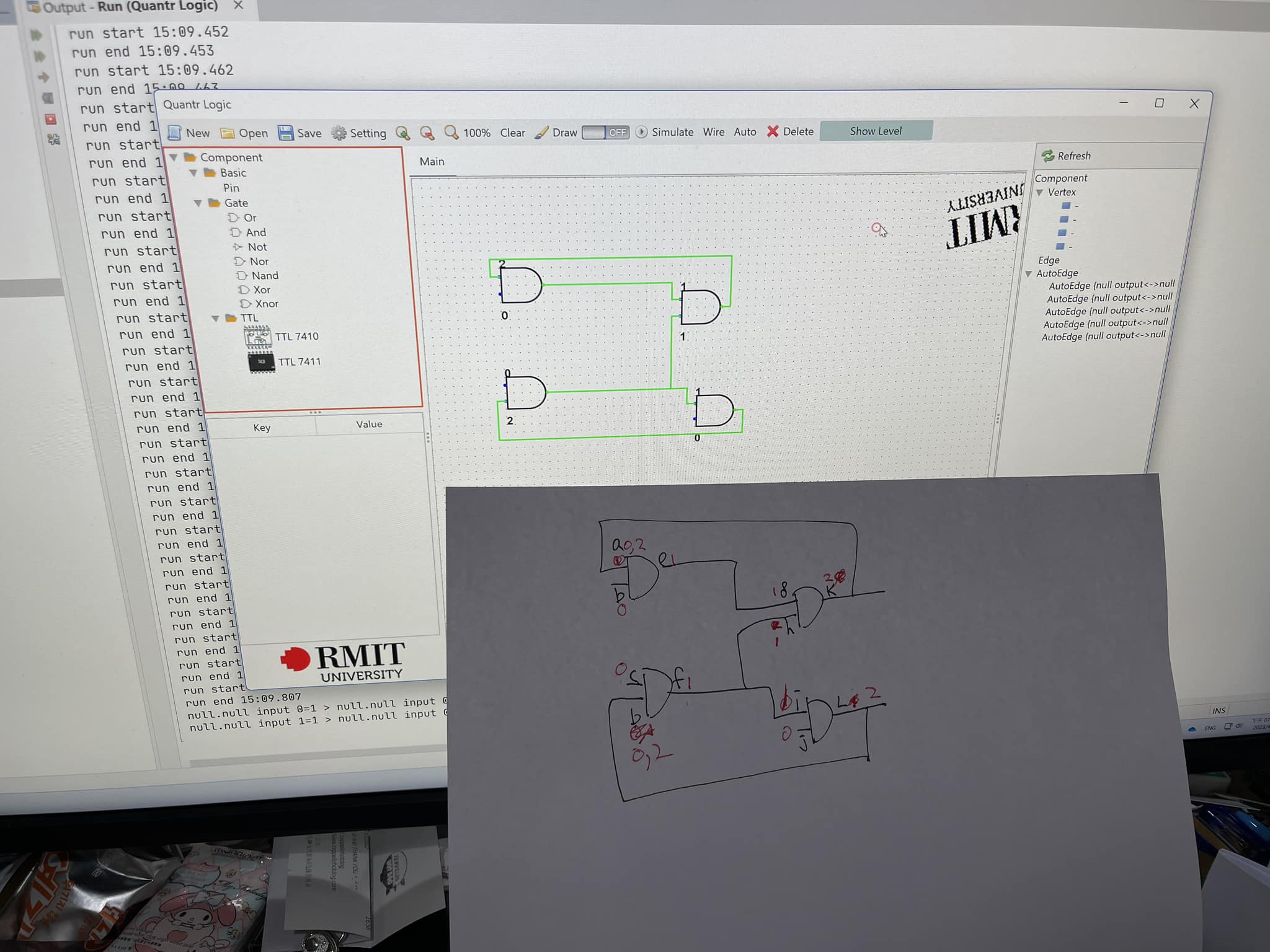This screenshot has width=1270, height=952.
Task: Click the top green run arrow in Output sidebar
Action: click(37, 35)
